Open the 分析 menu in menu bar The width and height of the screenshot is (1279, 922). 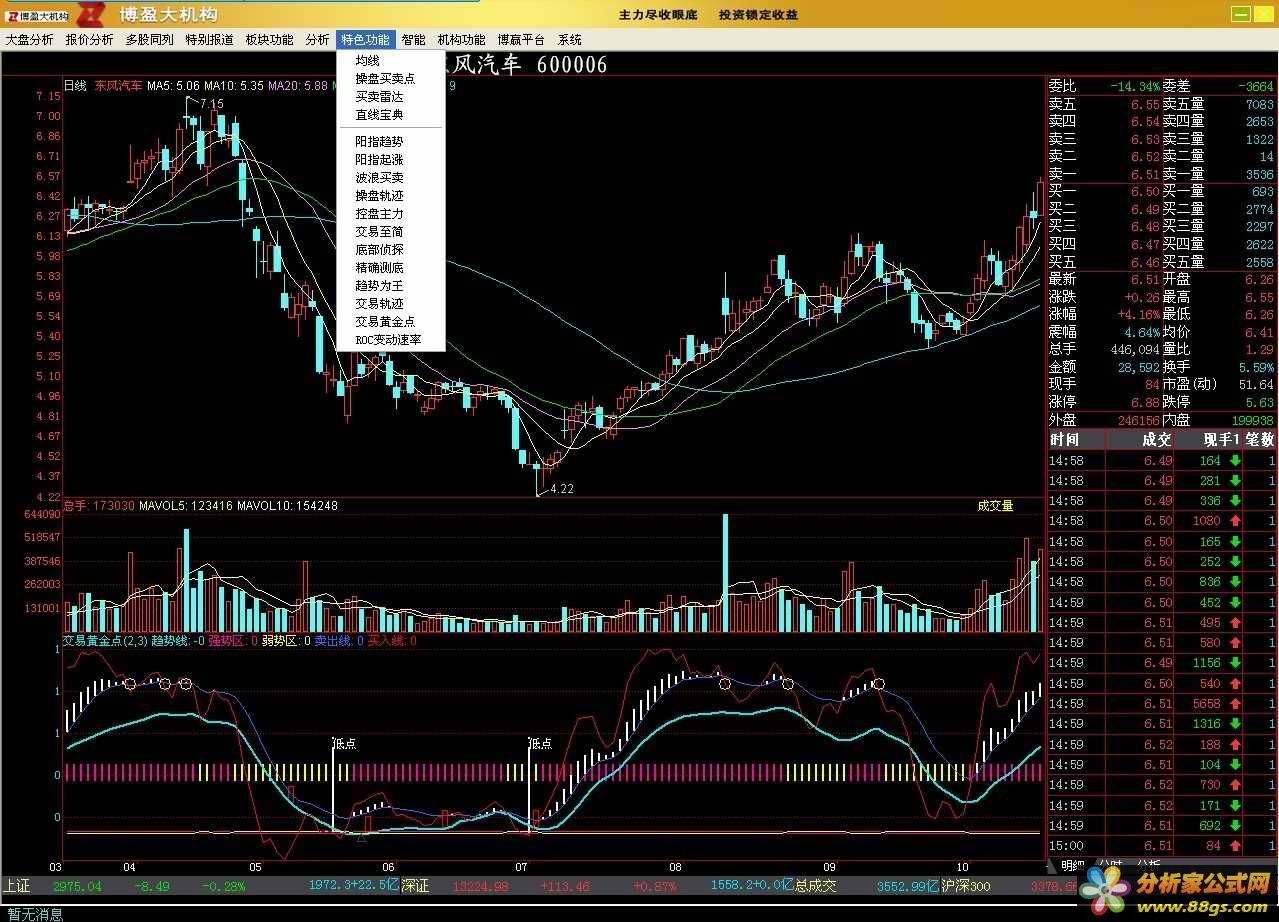tap(318, 40)
